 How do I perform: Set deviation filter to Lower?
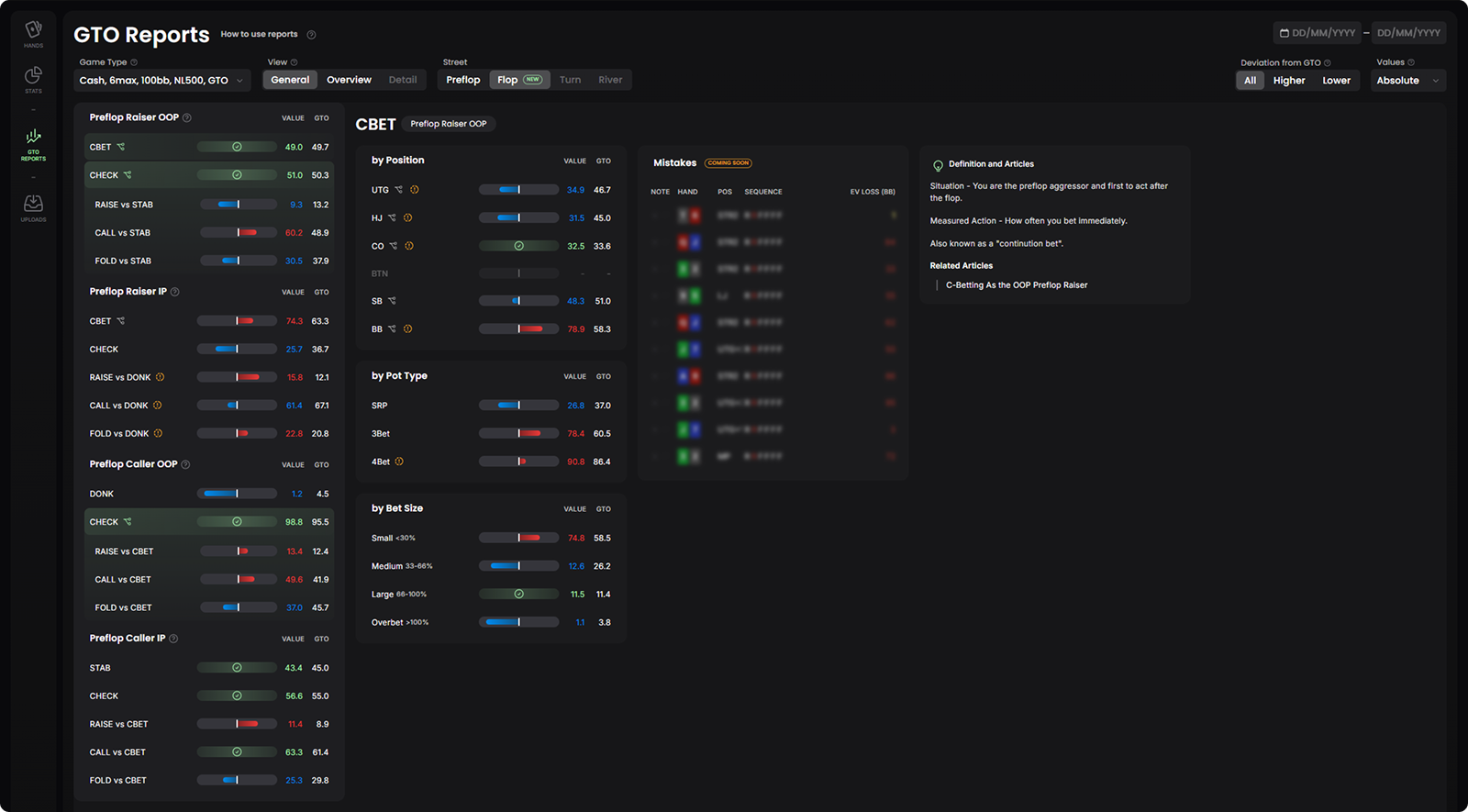coord(1336,81)
